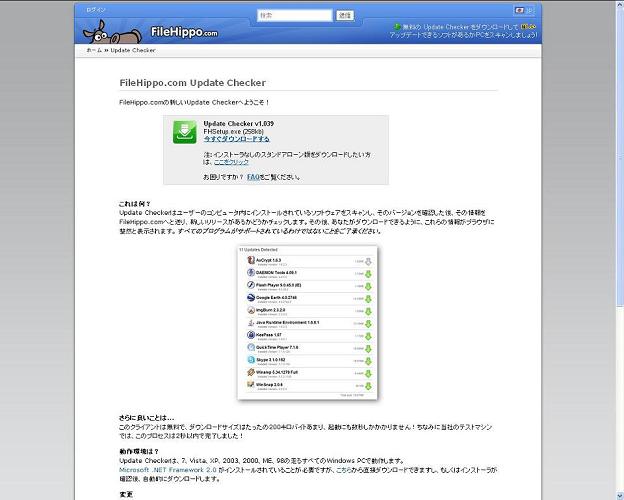Click the 'Update Checker v1.039' title text
This screenshot has width=624, height=500.
(238, 123)
